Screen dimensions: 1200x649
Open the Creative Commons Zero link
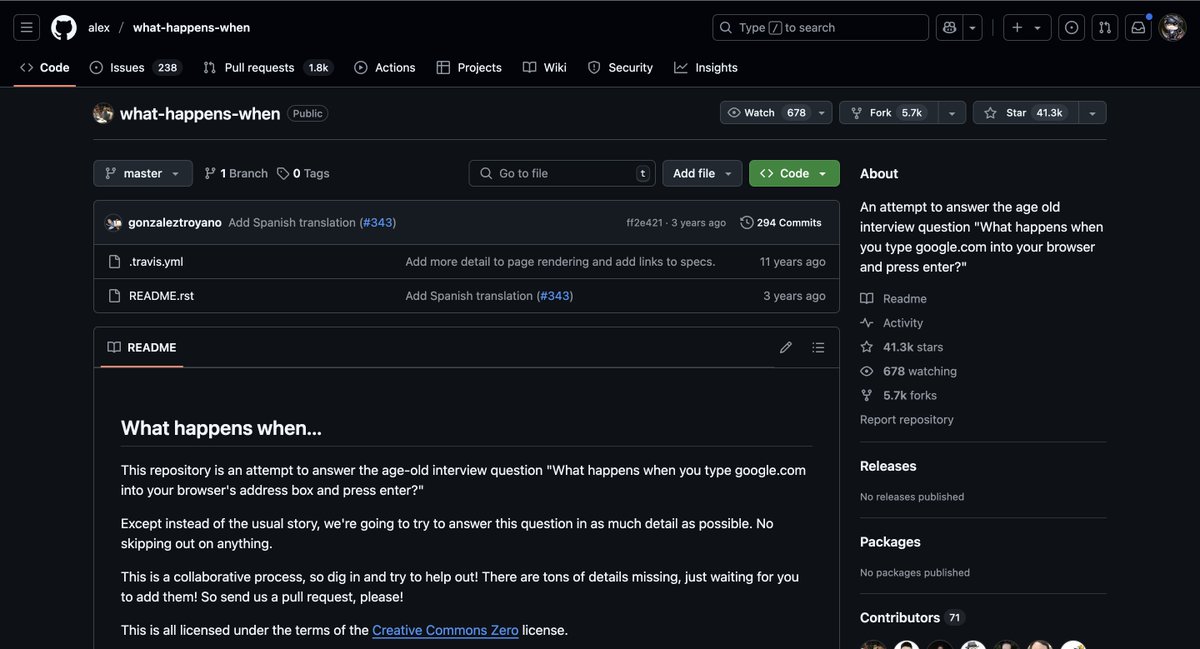pyautogui.click(x=445, y=630)
